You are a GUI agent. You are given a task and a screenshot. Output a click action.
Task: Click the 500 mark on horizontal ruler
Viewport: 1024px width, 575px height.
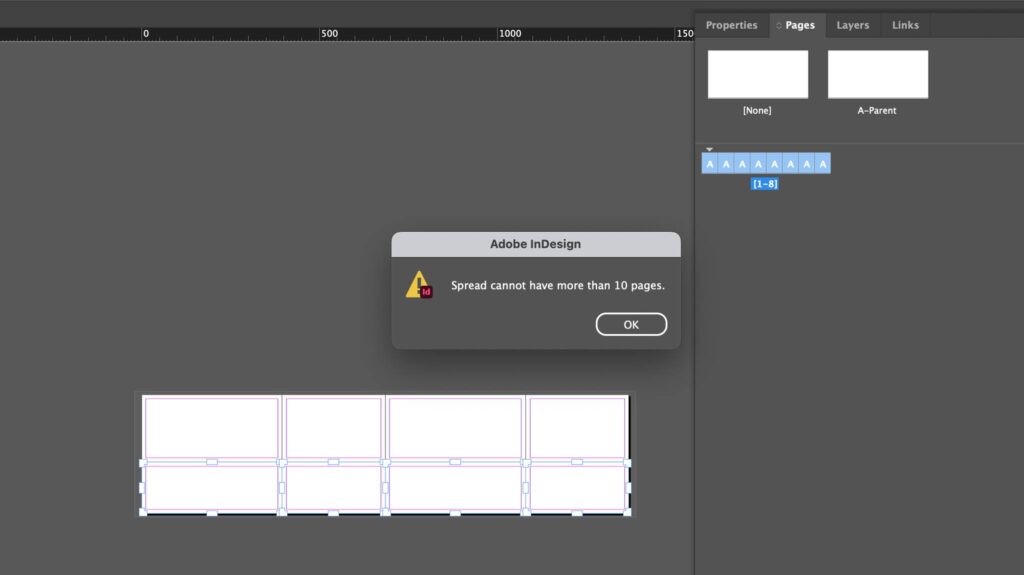tap(329, 33)
